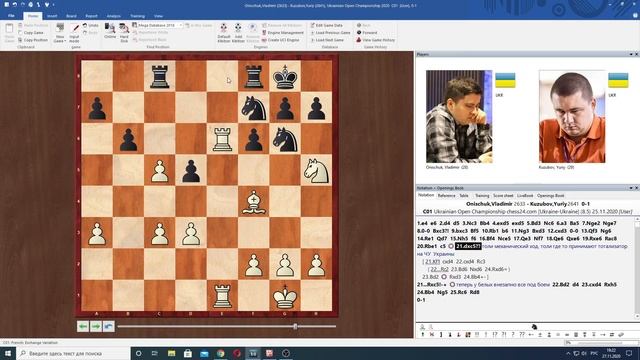Click Onischuk's player photo
The height and width of the screenshot is (360, 640).
pos(459,116)
